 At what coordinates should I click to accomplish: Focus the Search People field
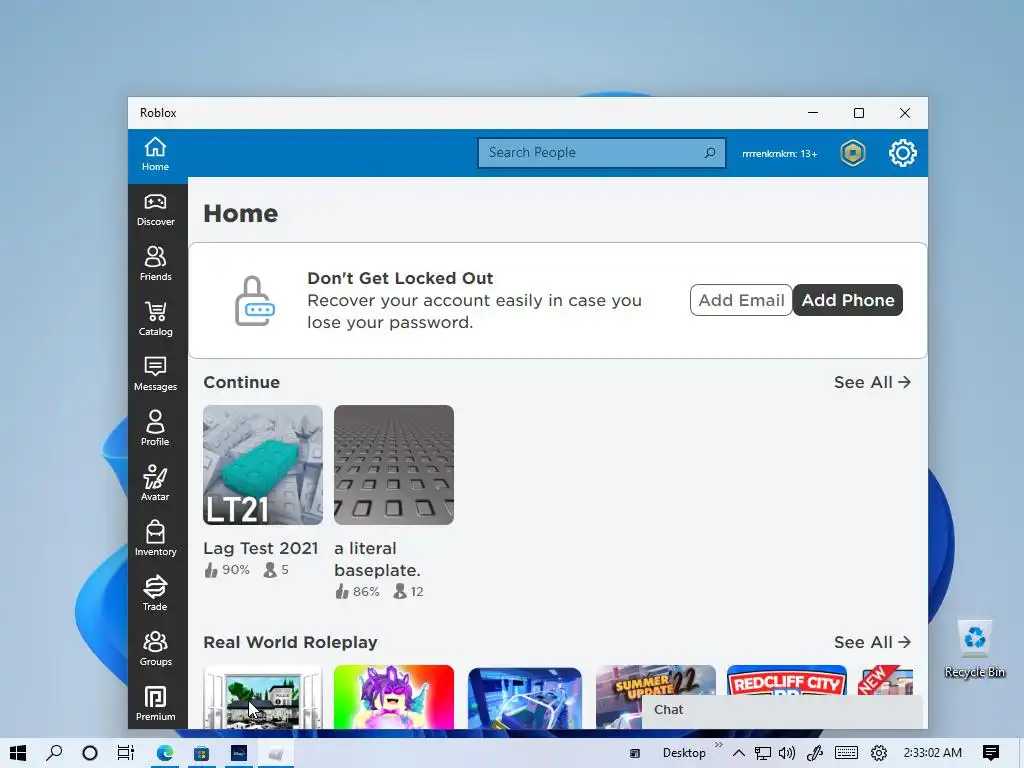tap(601, 153)
